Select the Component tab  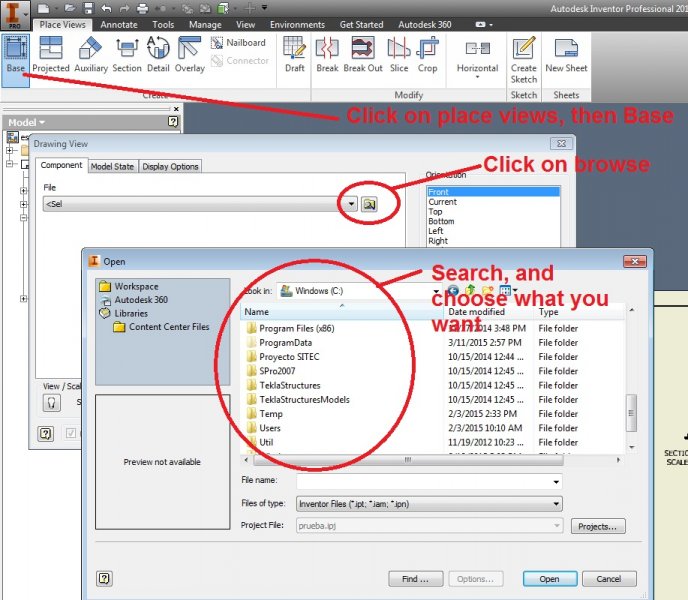[61, 165]
